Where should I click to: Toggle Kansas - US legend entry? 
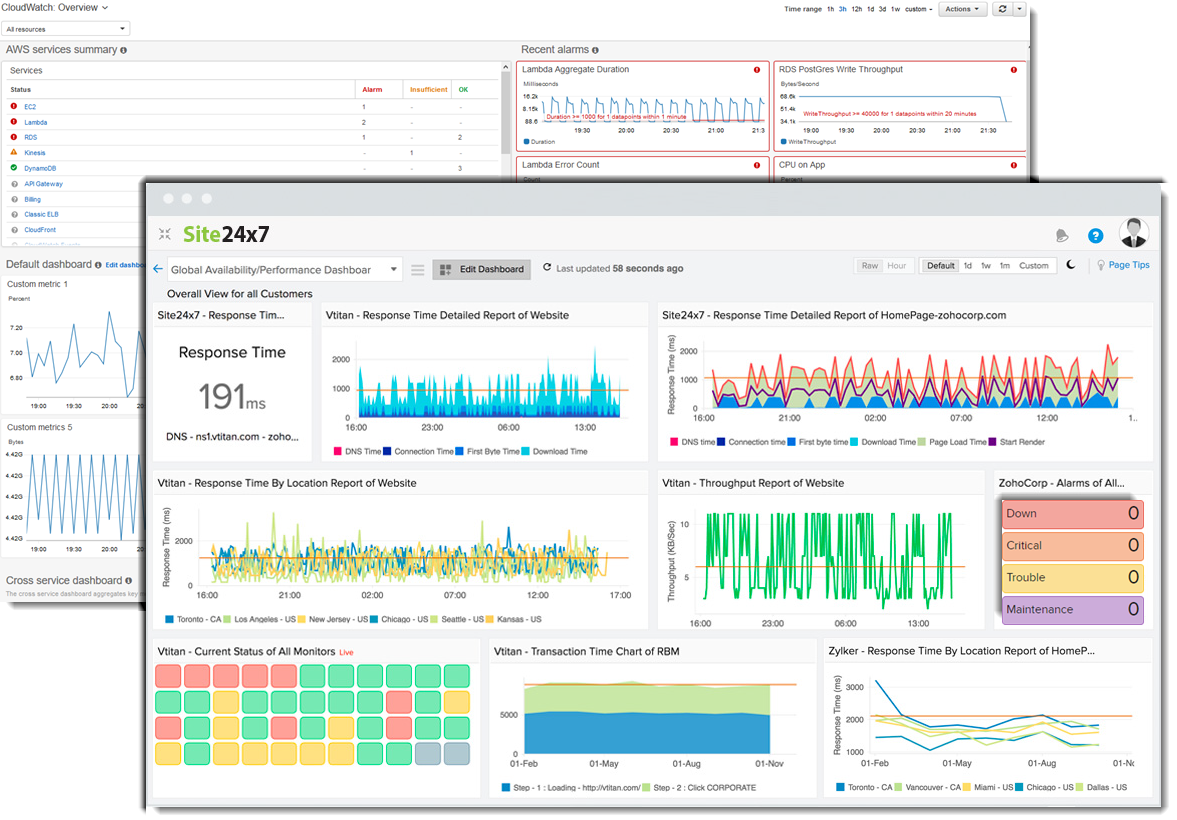tap(513, 620)
